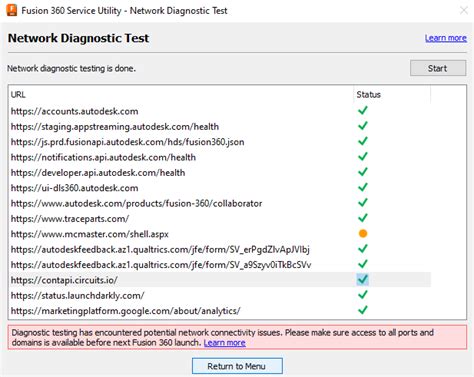Viewport: 474px width, 377px height.
Task: Select the staging.appstreaming.autodesk.com/health row
Action: 220,127
